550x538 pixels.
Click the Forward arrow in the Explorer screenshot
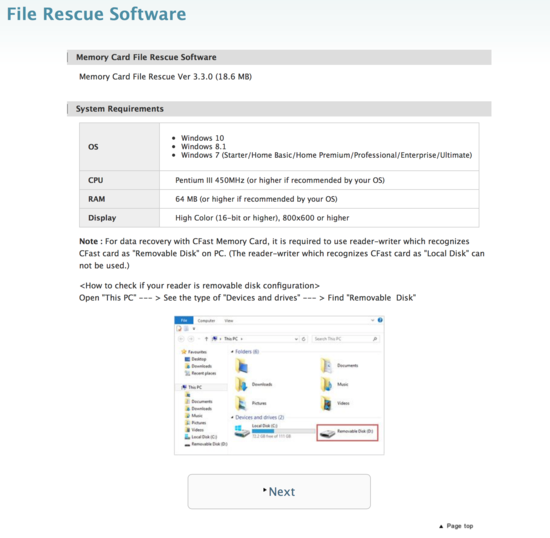[x=191, y=339]
